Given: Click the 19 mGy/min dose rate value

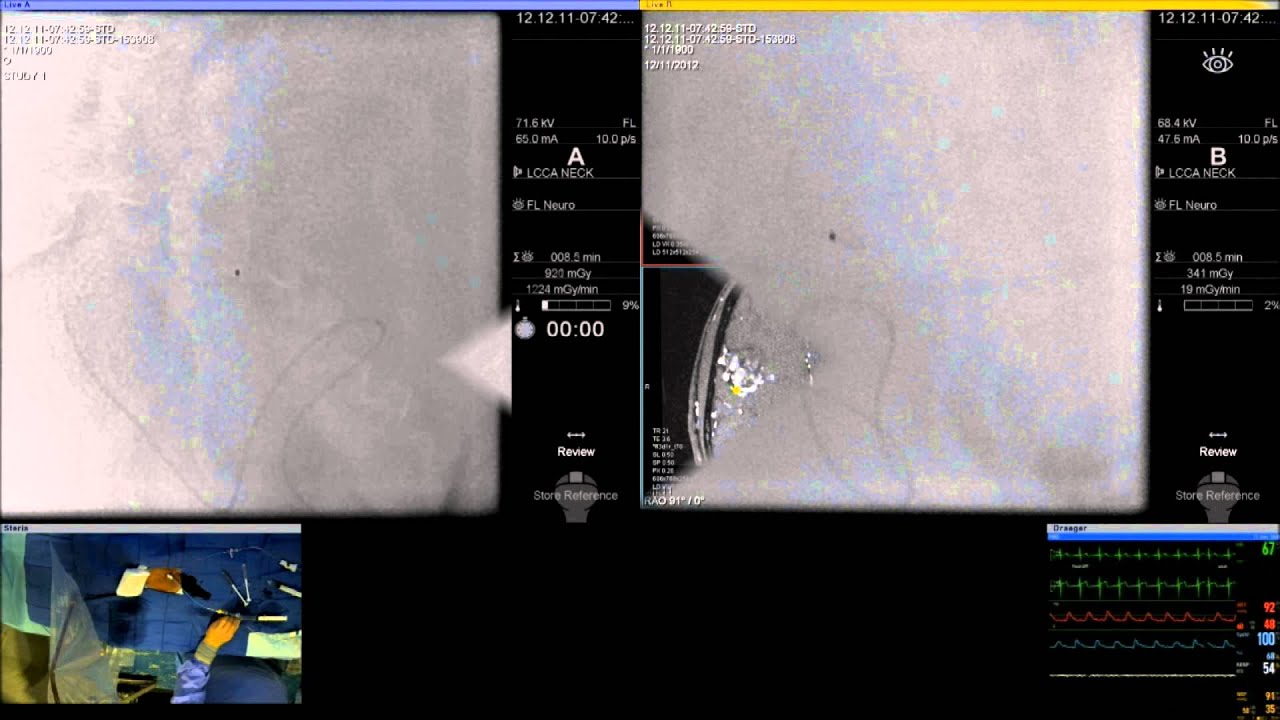Looking at the screenshot, I should tap(1209, 289).
